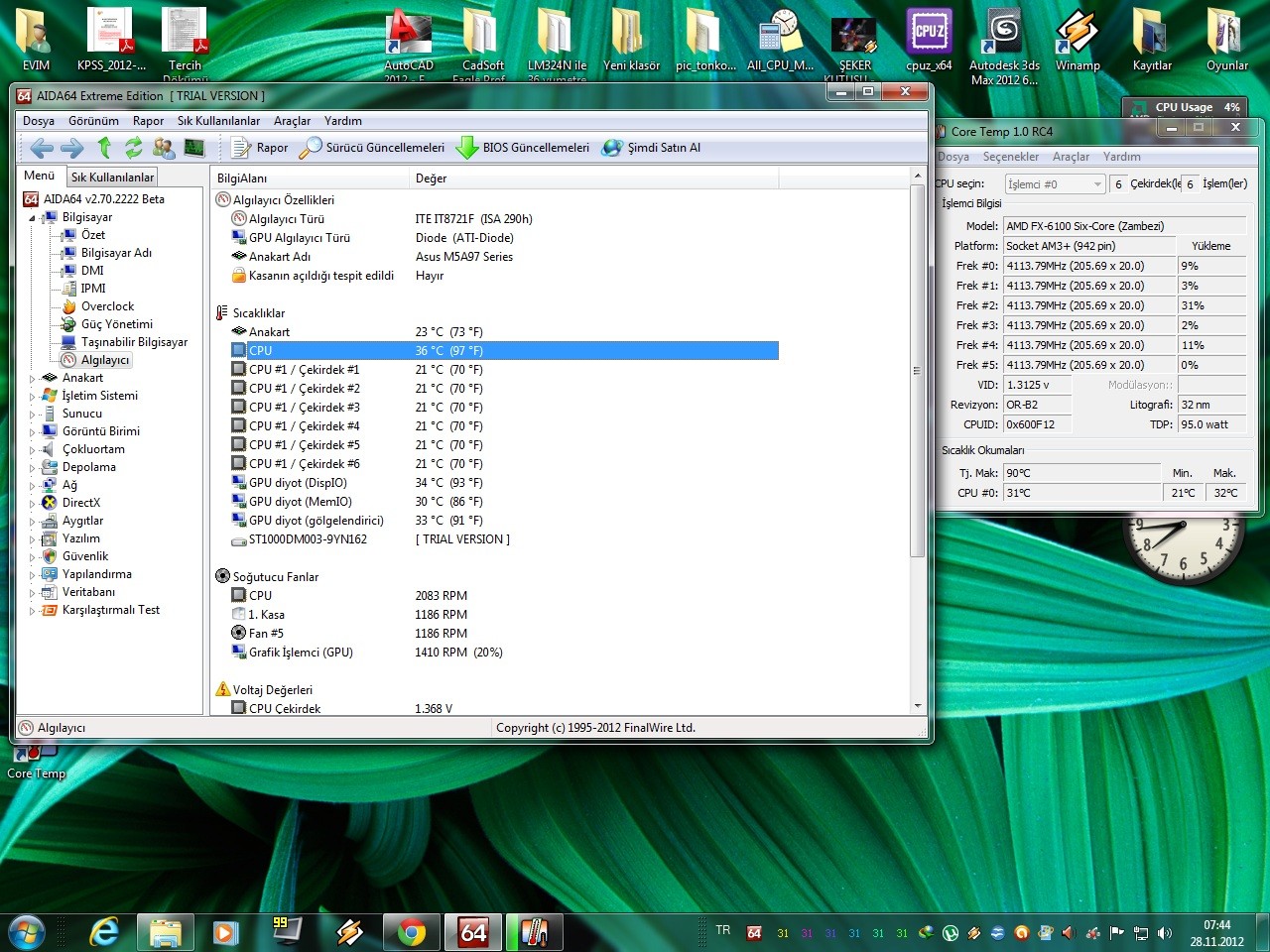1270x952 pixels.
Task: Select DMI tree item
Action: [92, 271]
